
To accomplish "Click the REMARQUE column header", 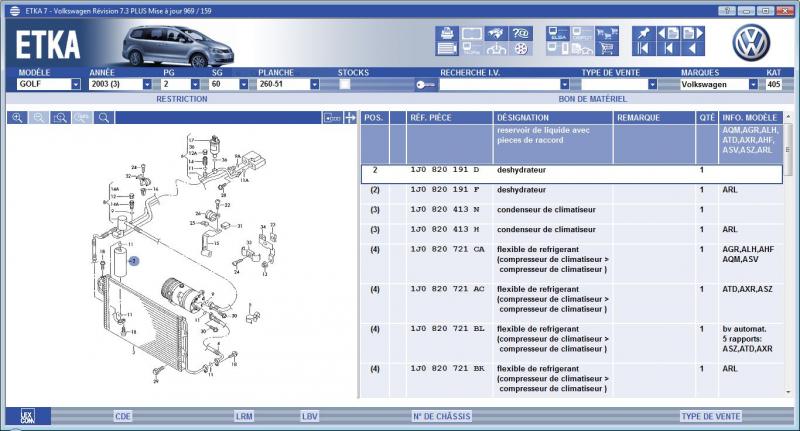I will [x=654, y=117].
